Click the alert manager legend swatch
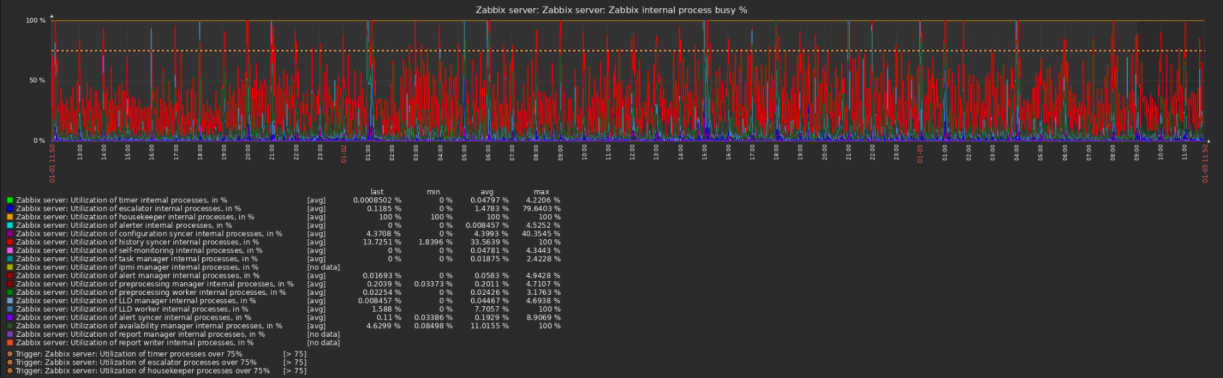Viewport: 1223px width, 378px height. coord(9,275)
